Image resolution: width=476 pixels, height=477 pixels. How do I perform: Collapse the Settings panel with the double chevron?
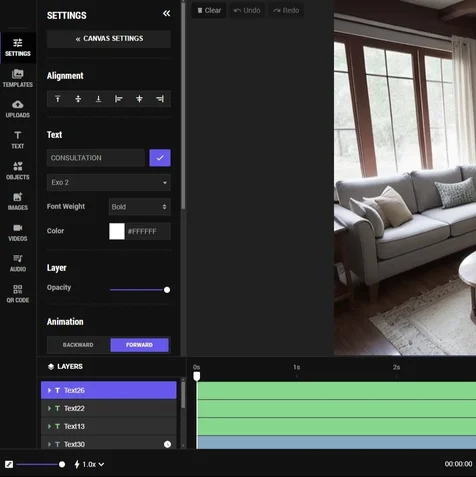pos(166,13)
